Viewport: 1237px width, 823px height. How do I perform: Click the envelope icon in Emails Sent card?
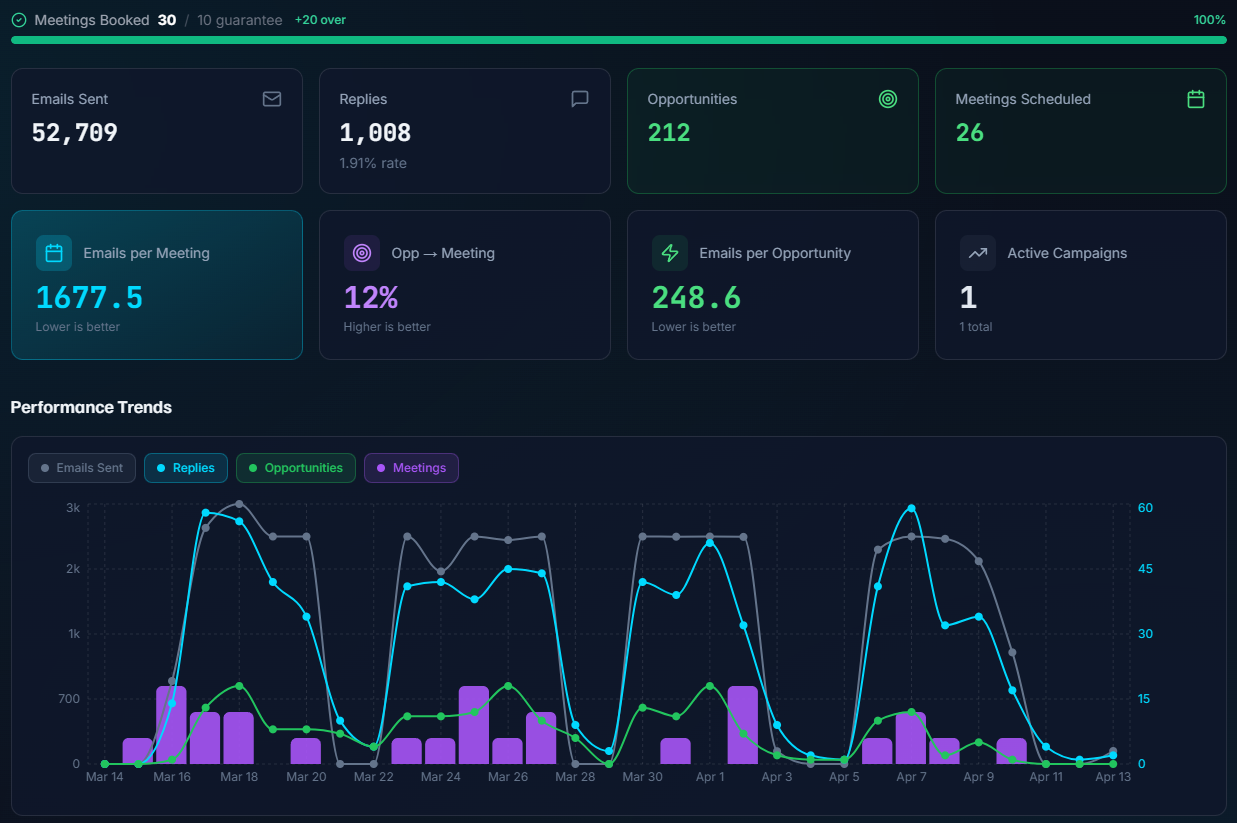point(272,99)
